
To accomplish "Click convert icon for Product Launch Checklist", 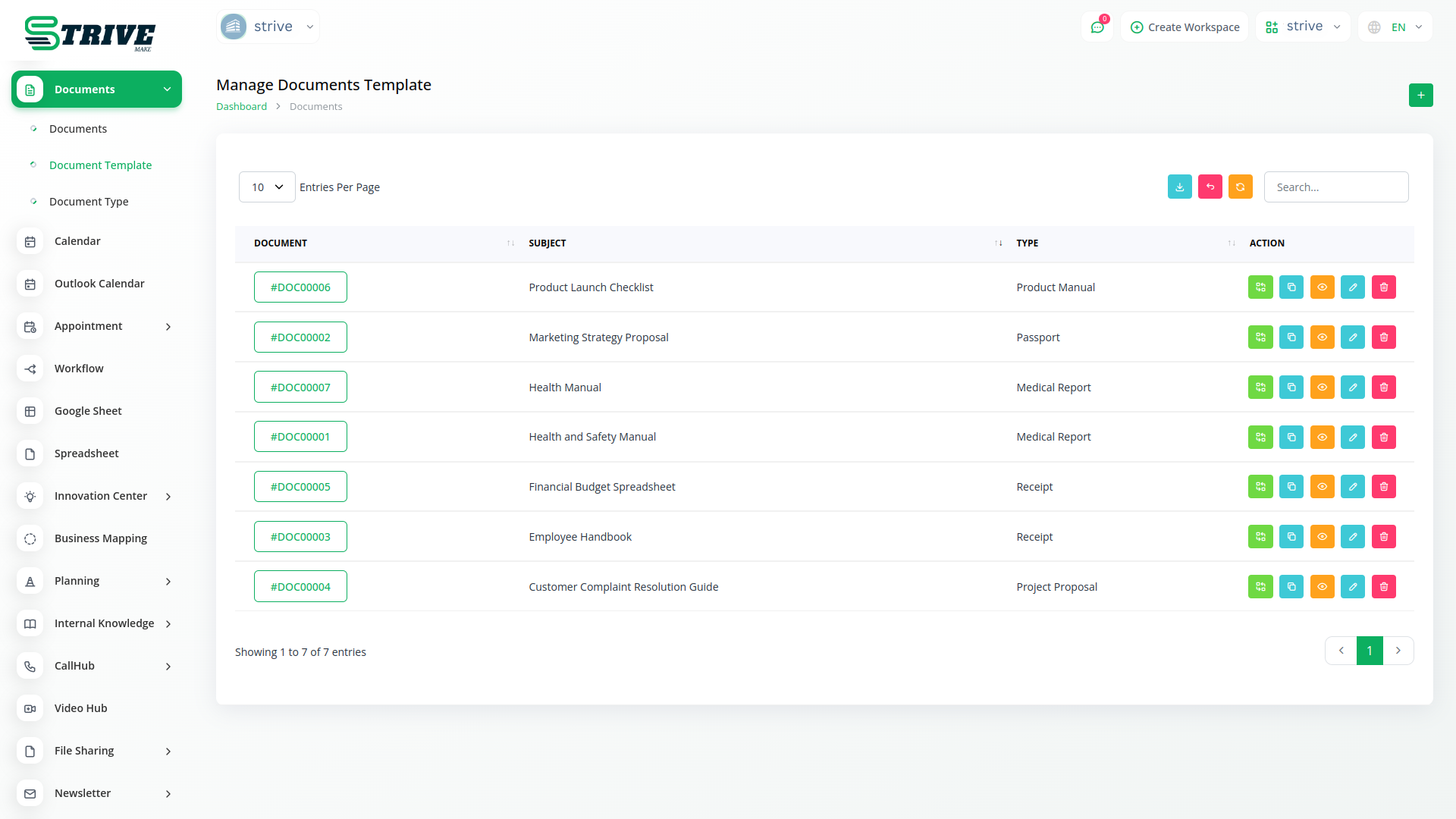I will (1260, 287).
